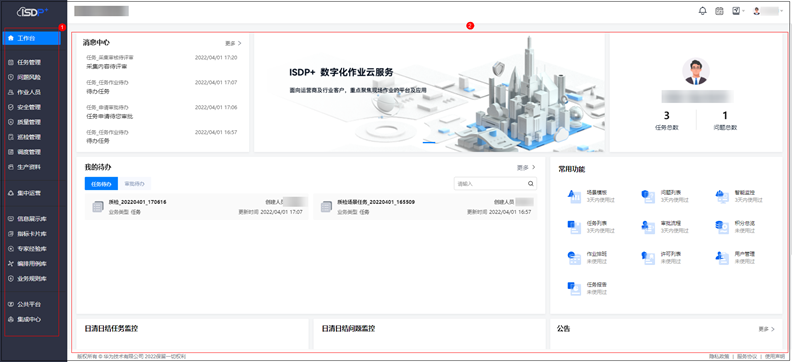This screenshot has width=792, height=362.
Task: Select the 专家经验库 menu item
Action: (32, 249)
